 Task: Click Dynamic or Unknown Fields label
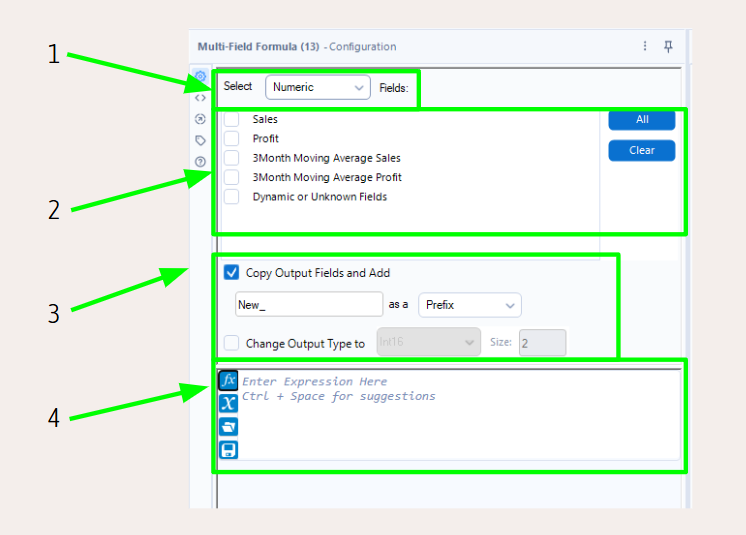pos(320,197)
